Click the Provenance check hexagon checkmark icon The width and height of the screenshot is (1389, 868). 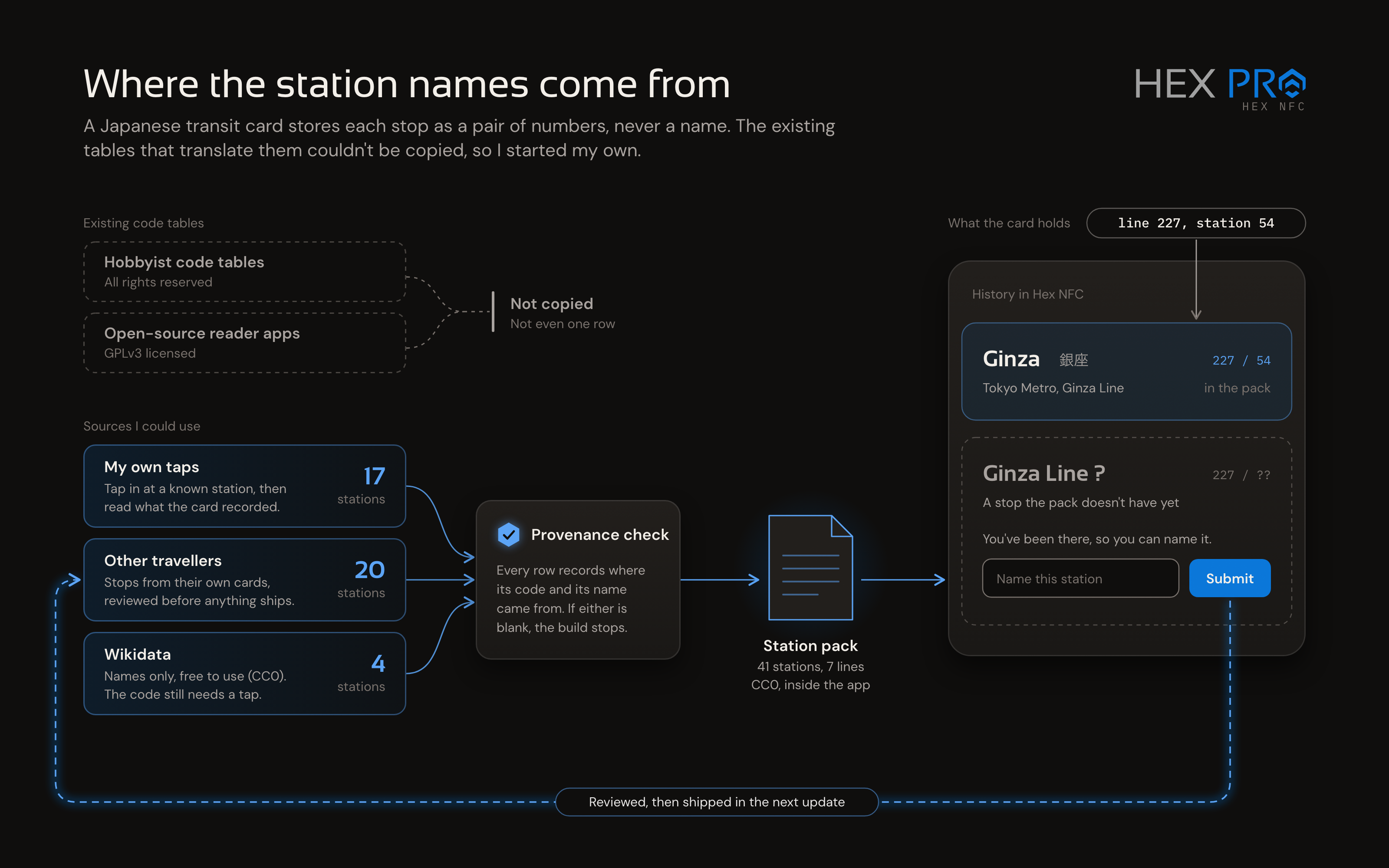(509, 534)
